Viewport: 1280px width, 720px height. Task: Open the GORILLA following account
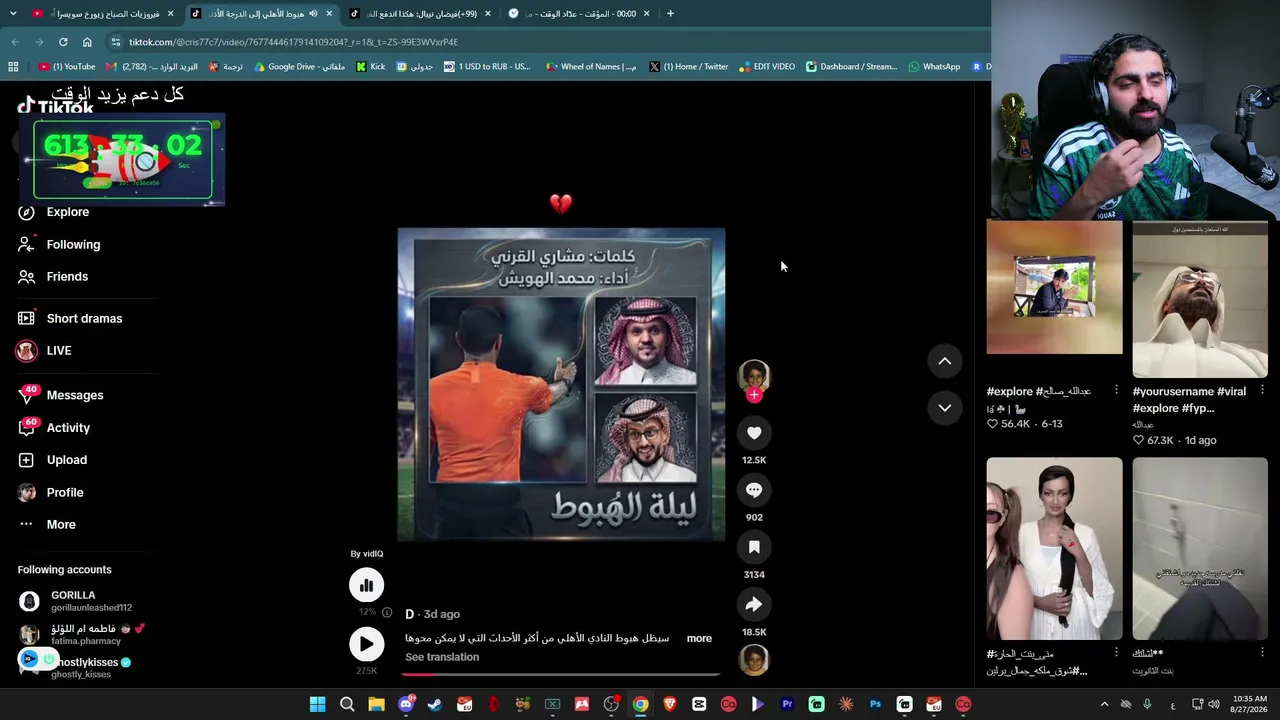tap(87, 601)
